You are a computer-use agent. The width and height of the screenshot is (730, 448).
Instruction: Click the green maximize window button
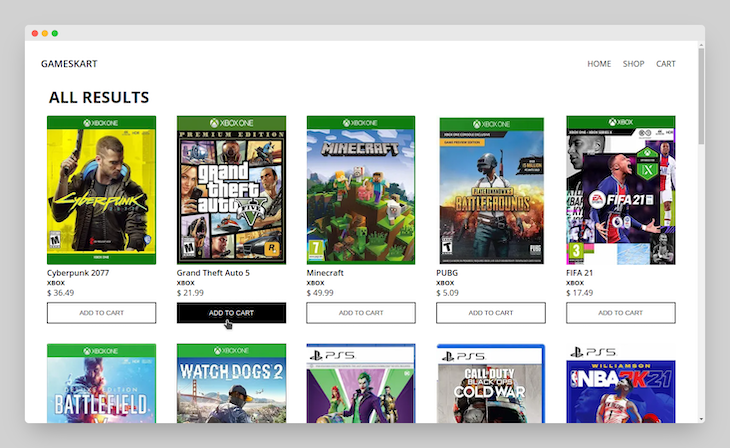(x=55, y=33)
